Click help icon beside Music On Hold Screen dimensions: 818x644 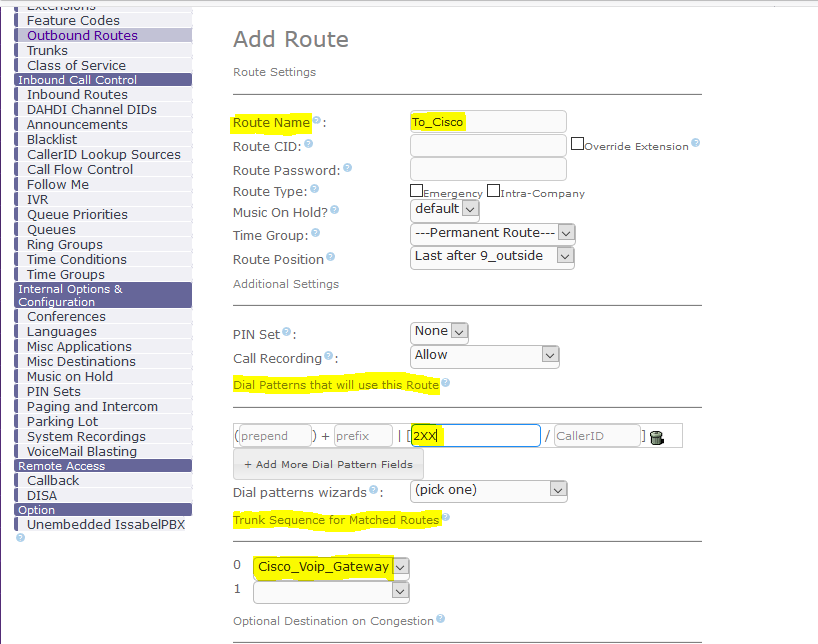pos(335,210)
